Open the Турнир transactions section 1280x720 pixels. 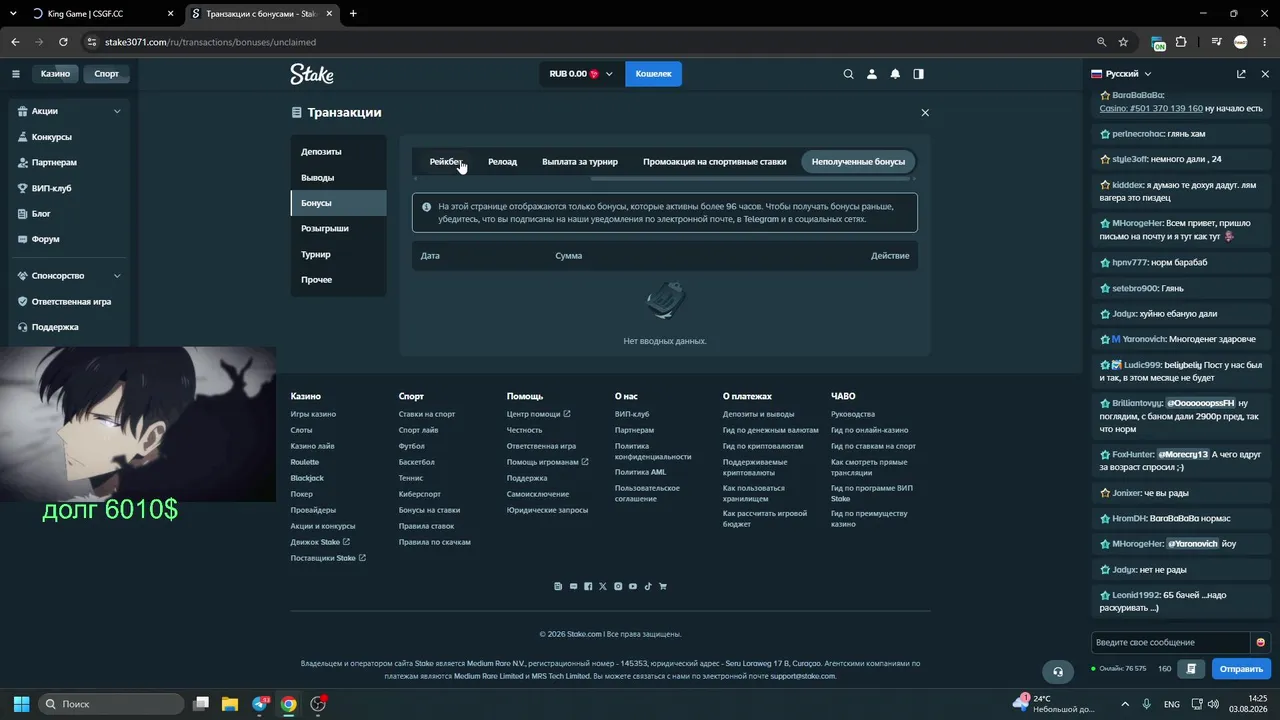(x=338, y=255)
